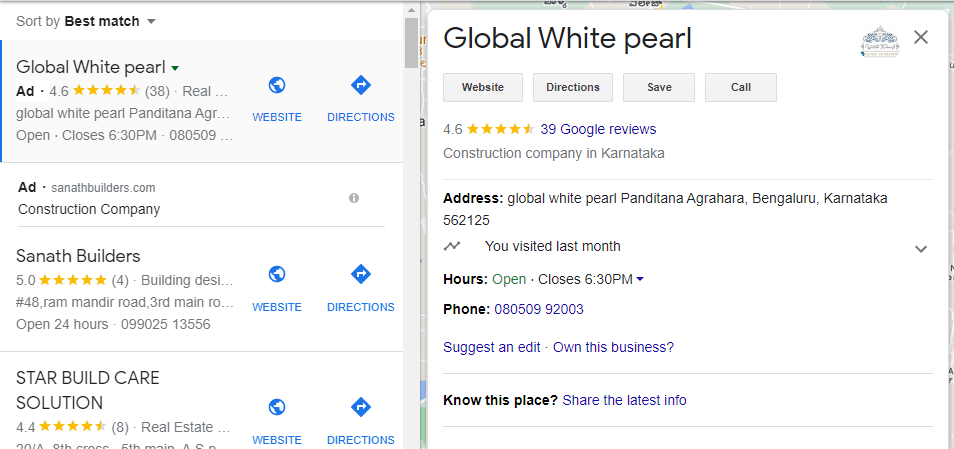This screenshot has height=449, width=954.
Task: Click phone number 080509 92003 link
Action: coord(538,309)
